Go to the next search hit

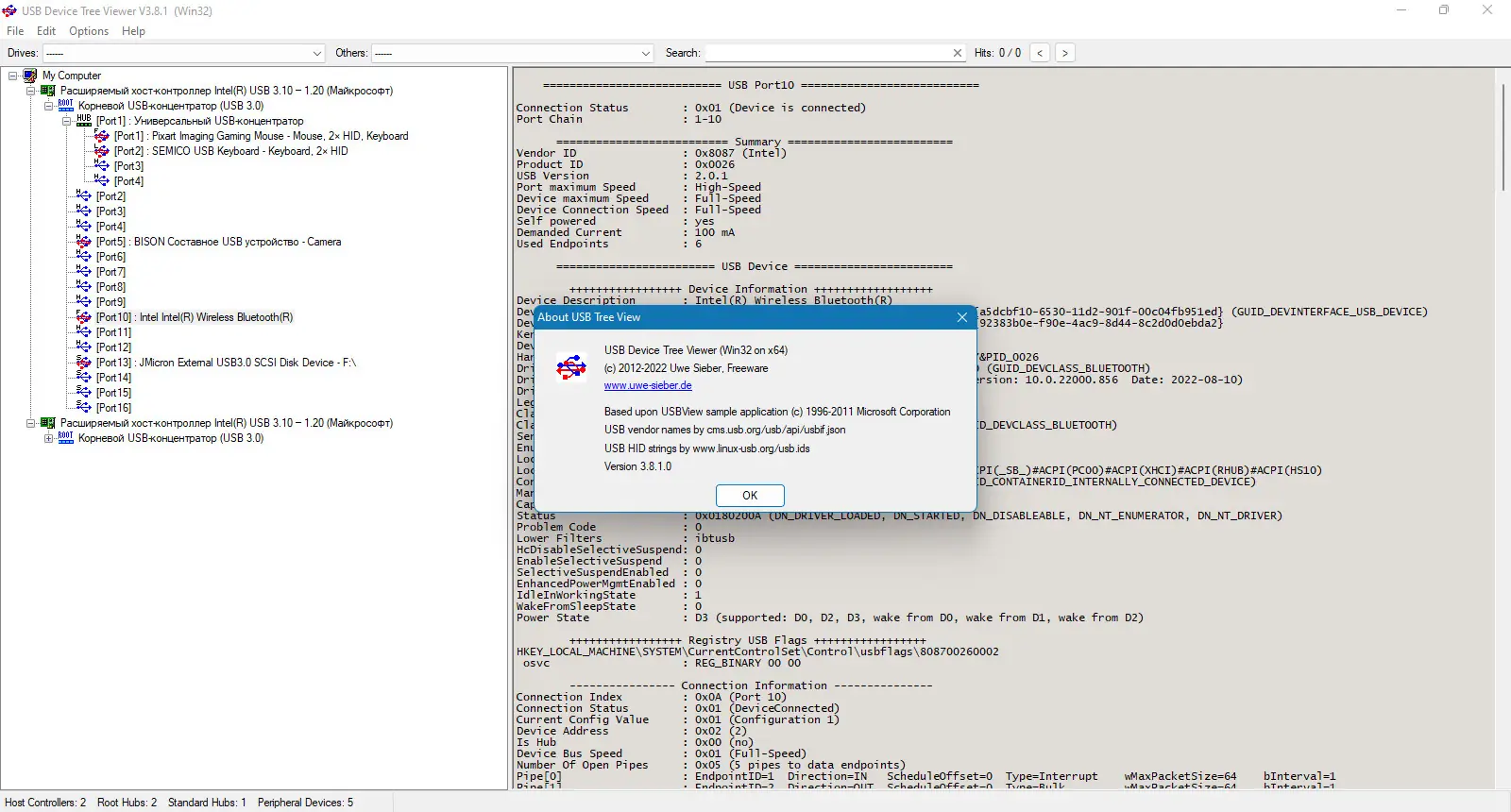point(1065,53)
